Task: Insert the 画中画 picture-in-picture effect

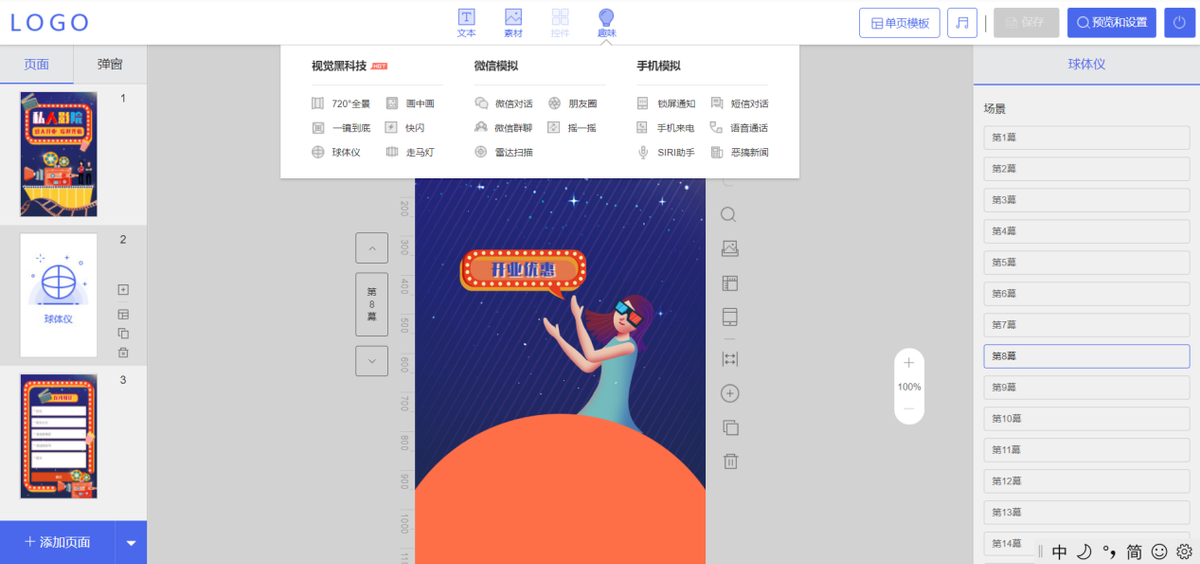Action: pos(410,103)
